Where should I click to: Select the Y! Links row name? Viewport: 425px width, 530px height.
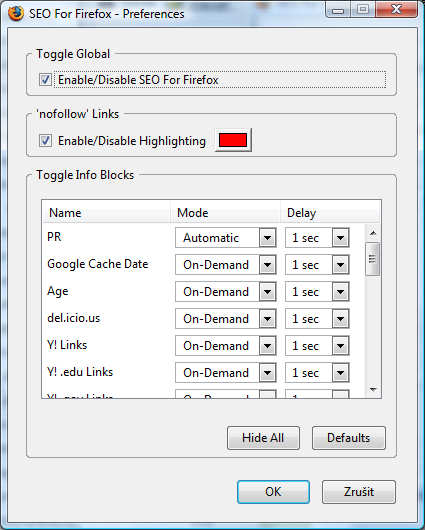point(67,345)
